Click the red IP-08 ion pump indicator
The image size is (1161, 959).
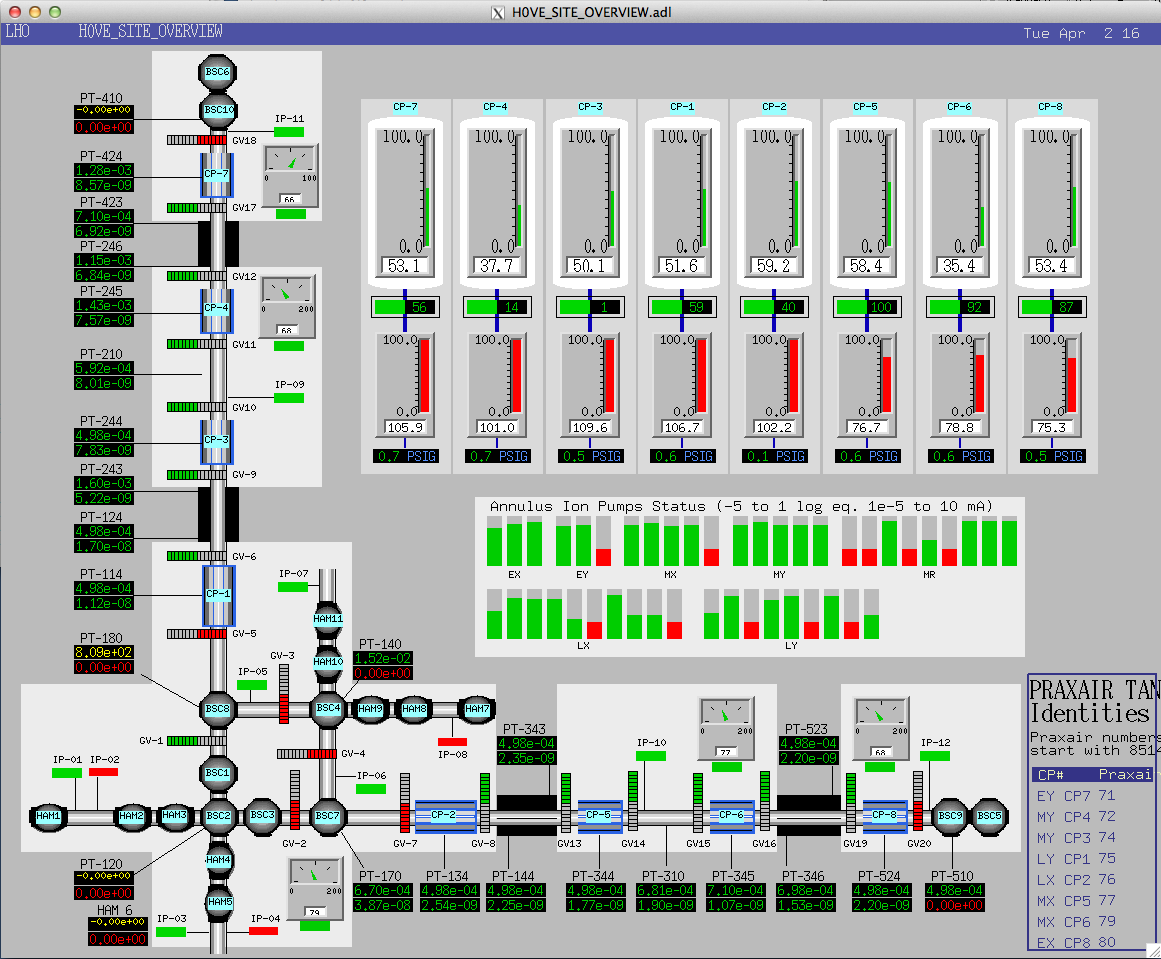pos(452,742)
